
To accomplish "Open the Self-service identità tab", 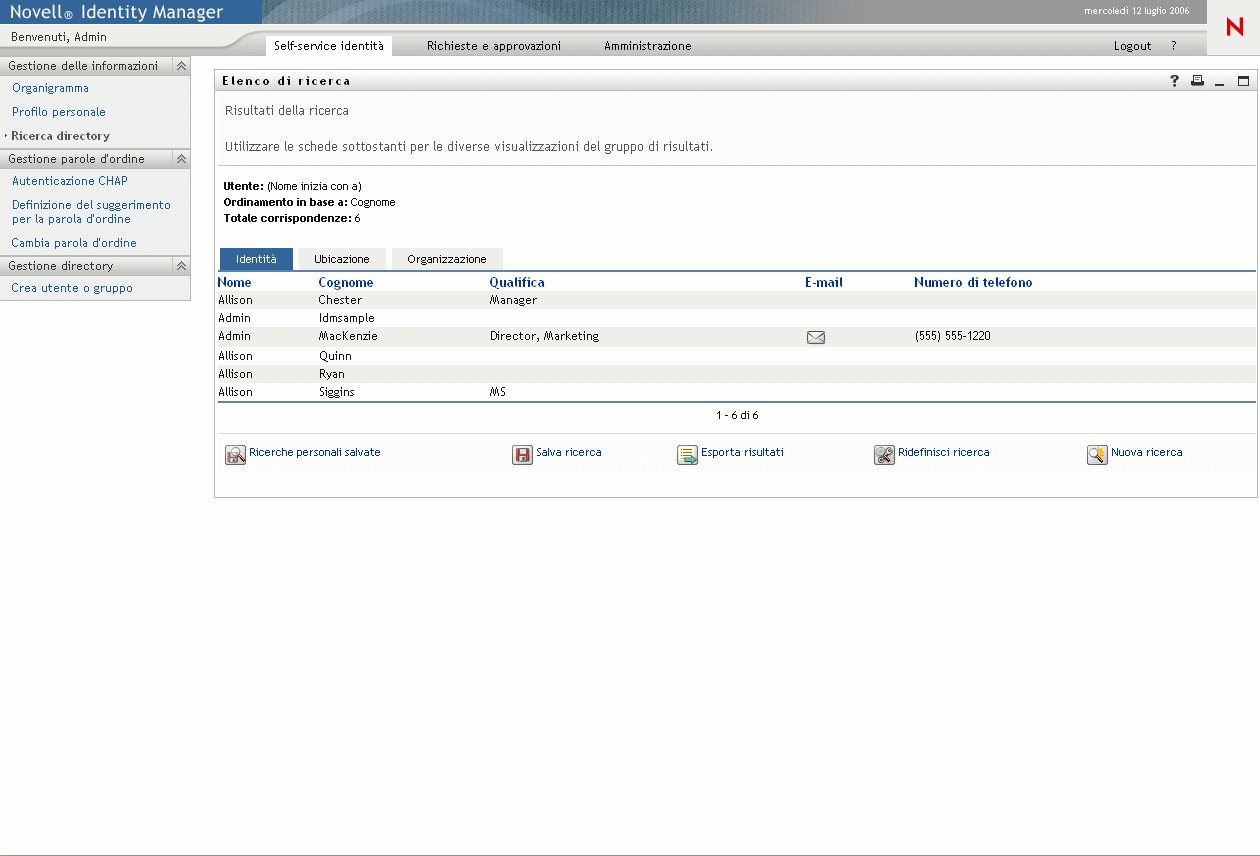I will click(329, 46).
